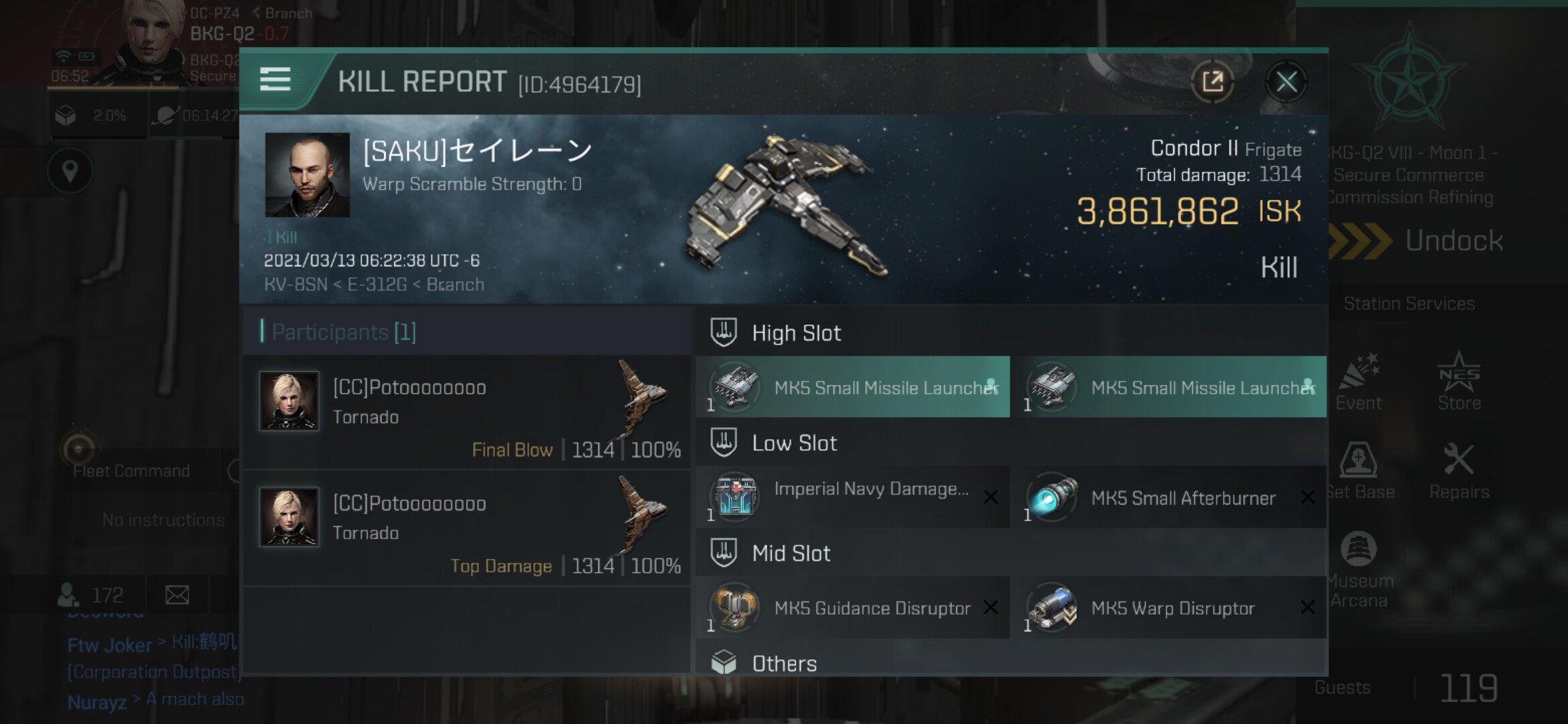Tap the map location pin icon
The height and width of the screenshot is (724, 1568).
coord(70,171)
